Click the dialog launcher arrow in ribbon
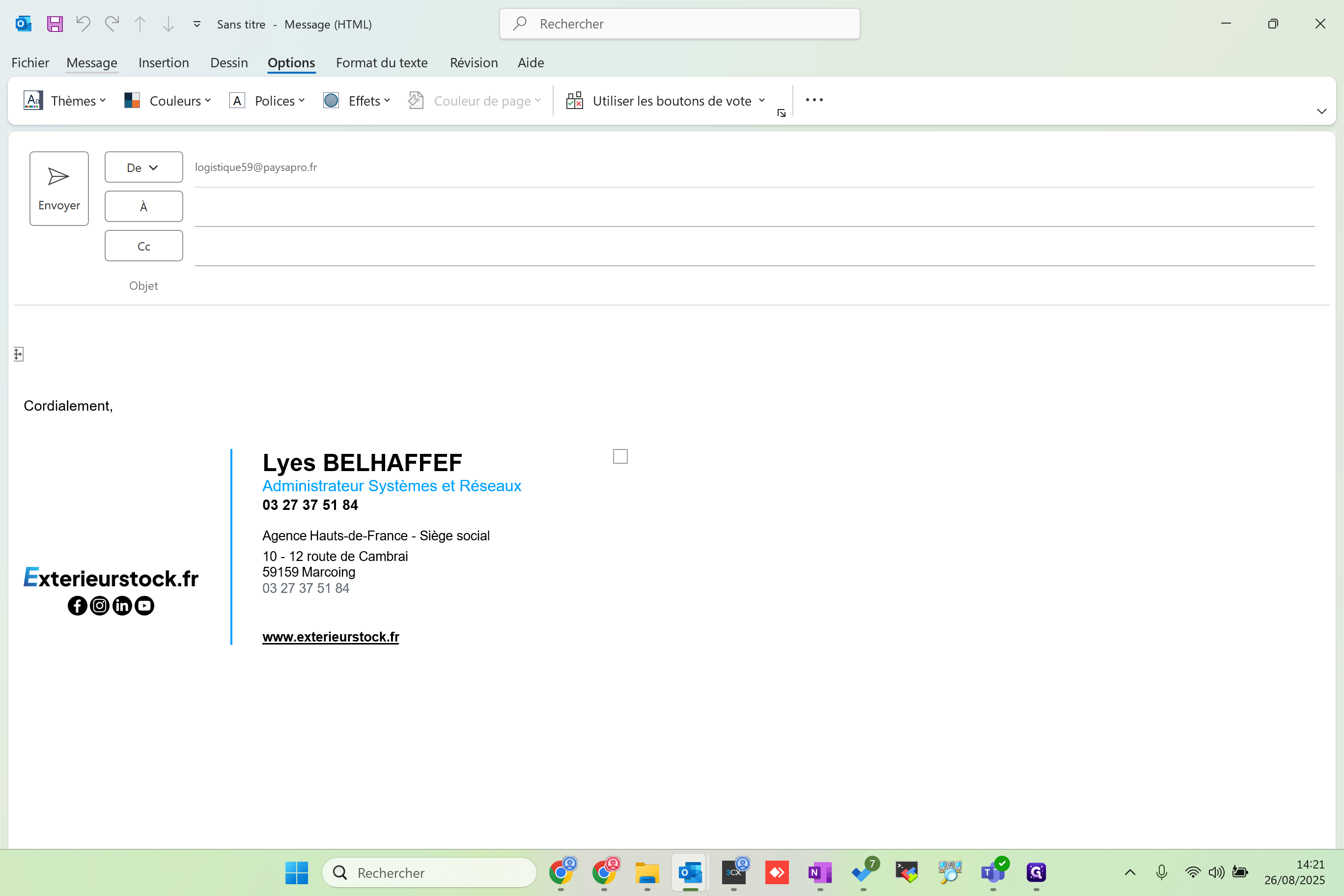This screenshot has height=896, width=1344. [781, 113]
